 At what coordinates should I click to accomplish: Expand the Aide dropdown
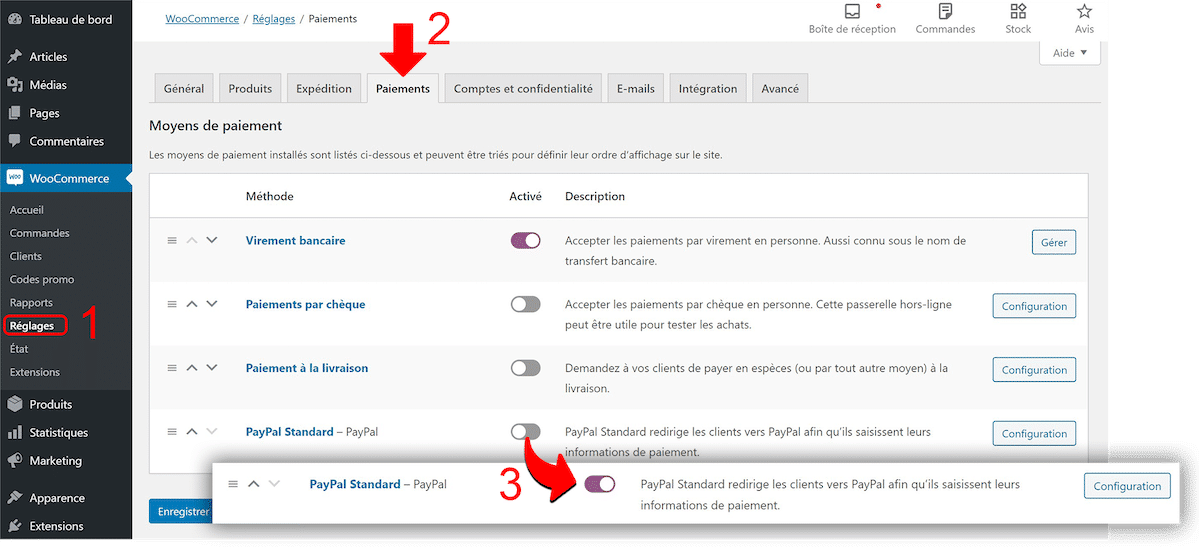pyautogui.click(x=1069, y=53)
